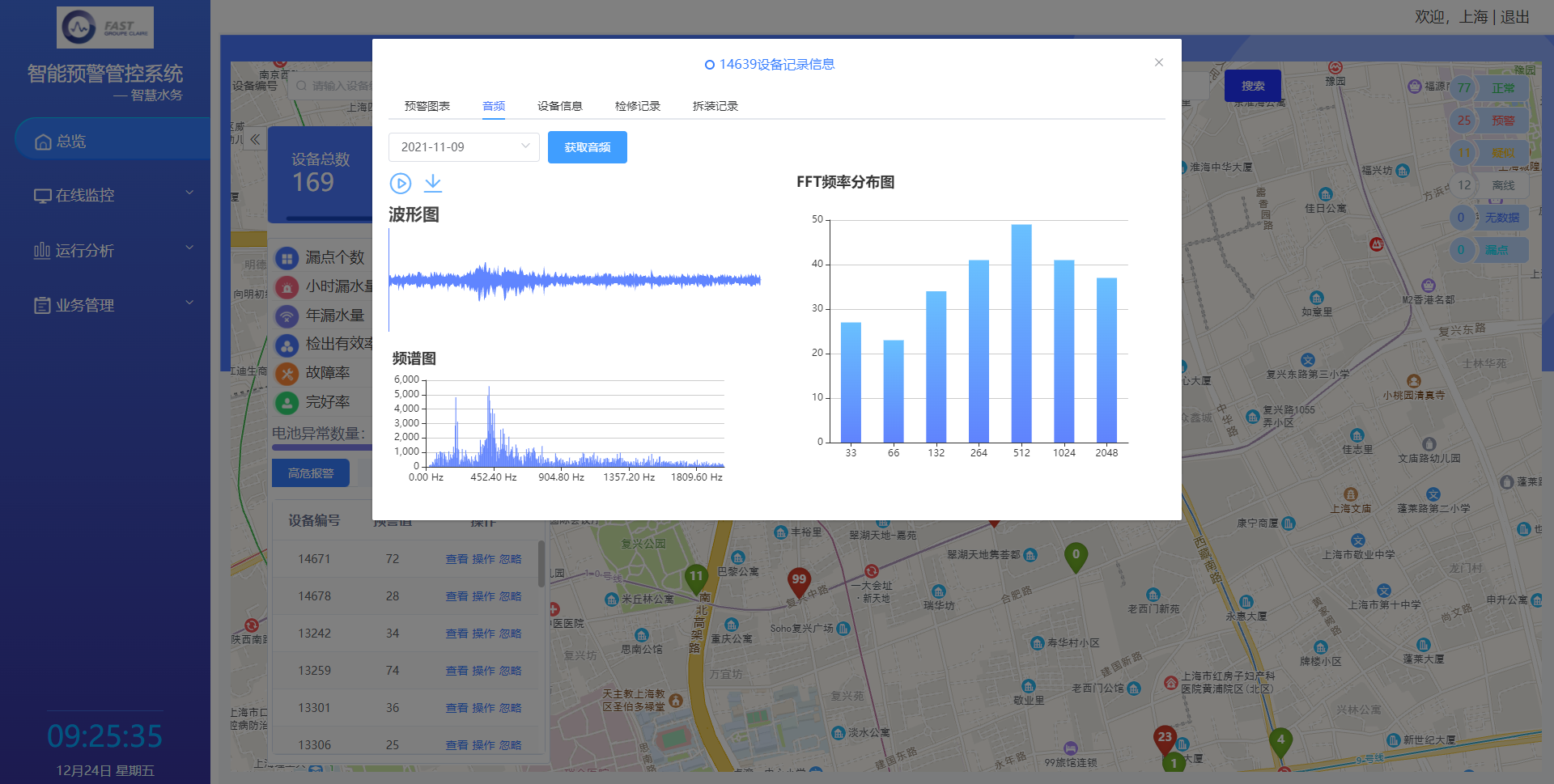Close the 14639 device record dialog

tap(1158, 62)
